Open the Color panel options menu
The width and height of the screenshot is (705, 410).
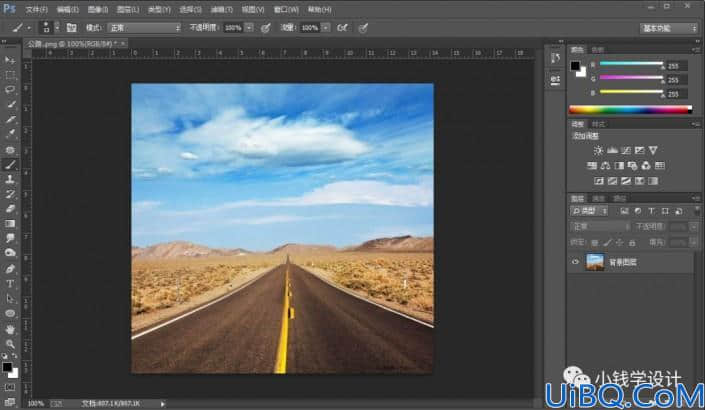(696, 49)
